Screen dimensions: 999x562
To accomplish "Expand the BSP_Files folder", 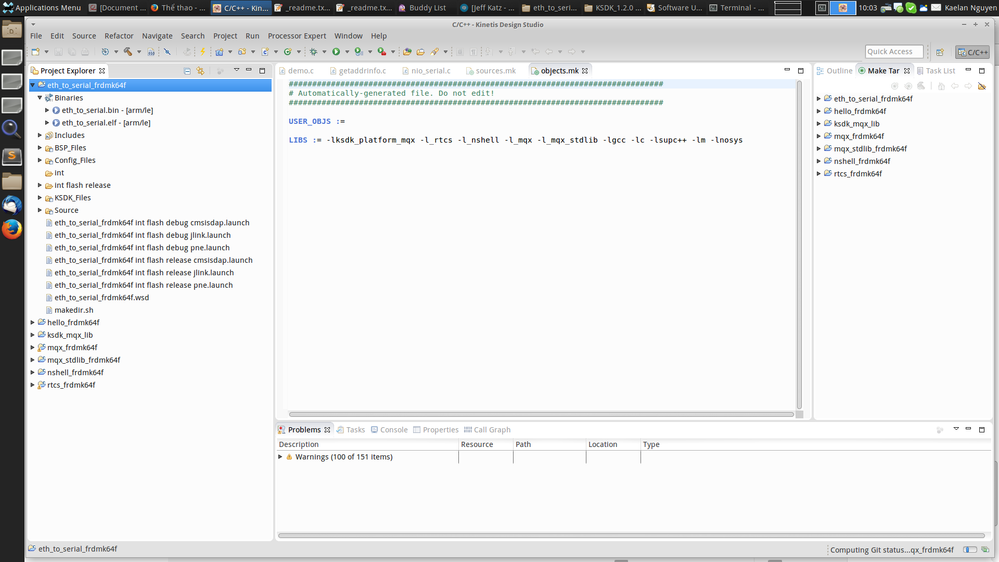I will coord(40,148).
